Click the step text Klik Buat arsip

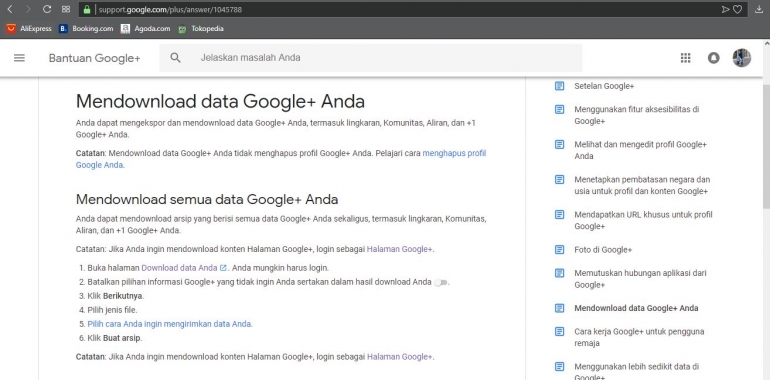115,338
